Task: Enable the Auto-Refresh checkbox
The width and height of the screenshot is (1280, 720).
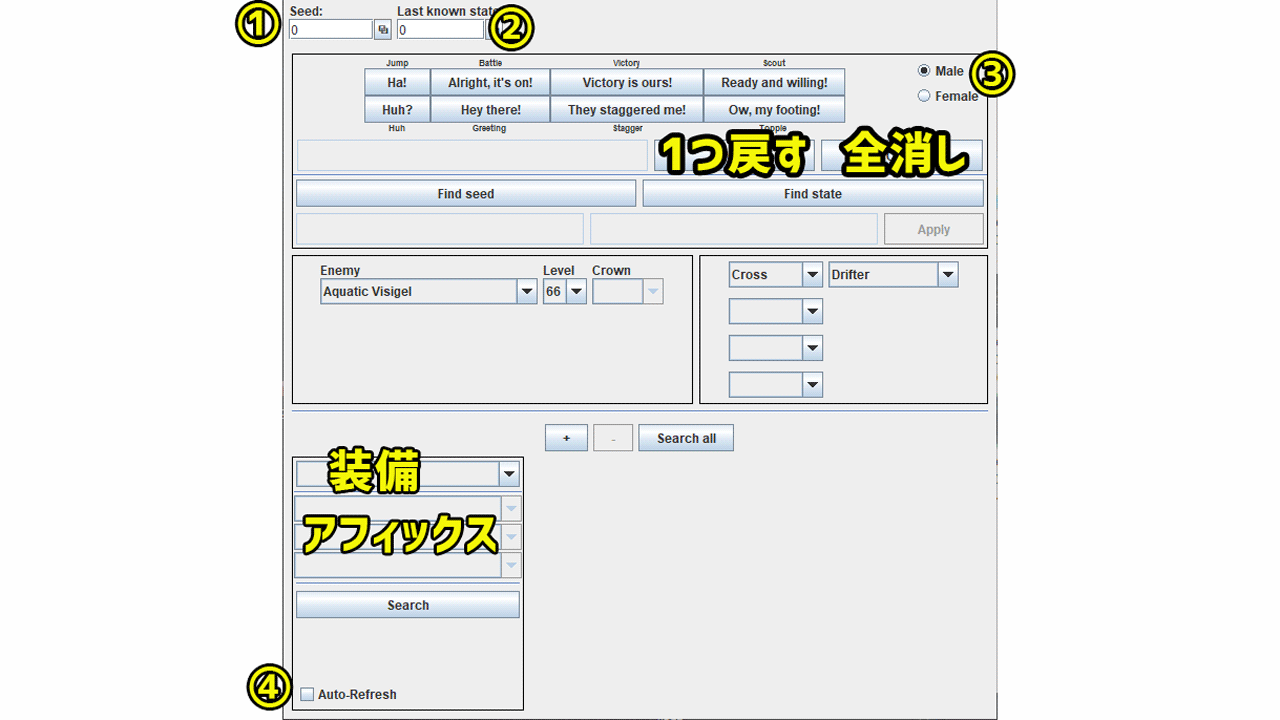Action: point(308,694)
